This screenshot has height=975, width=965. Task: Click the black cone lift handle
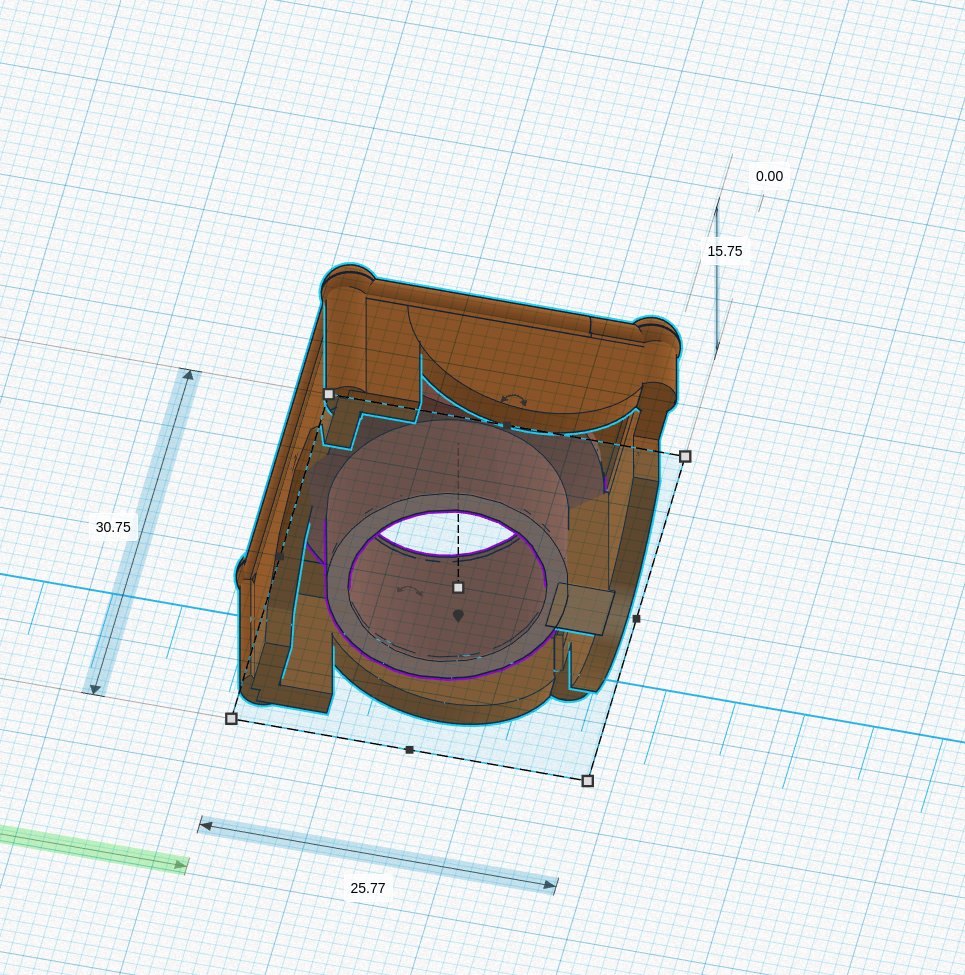tap(458, 616)
